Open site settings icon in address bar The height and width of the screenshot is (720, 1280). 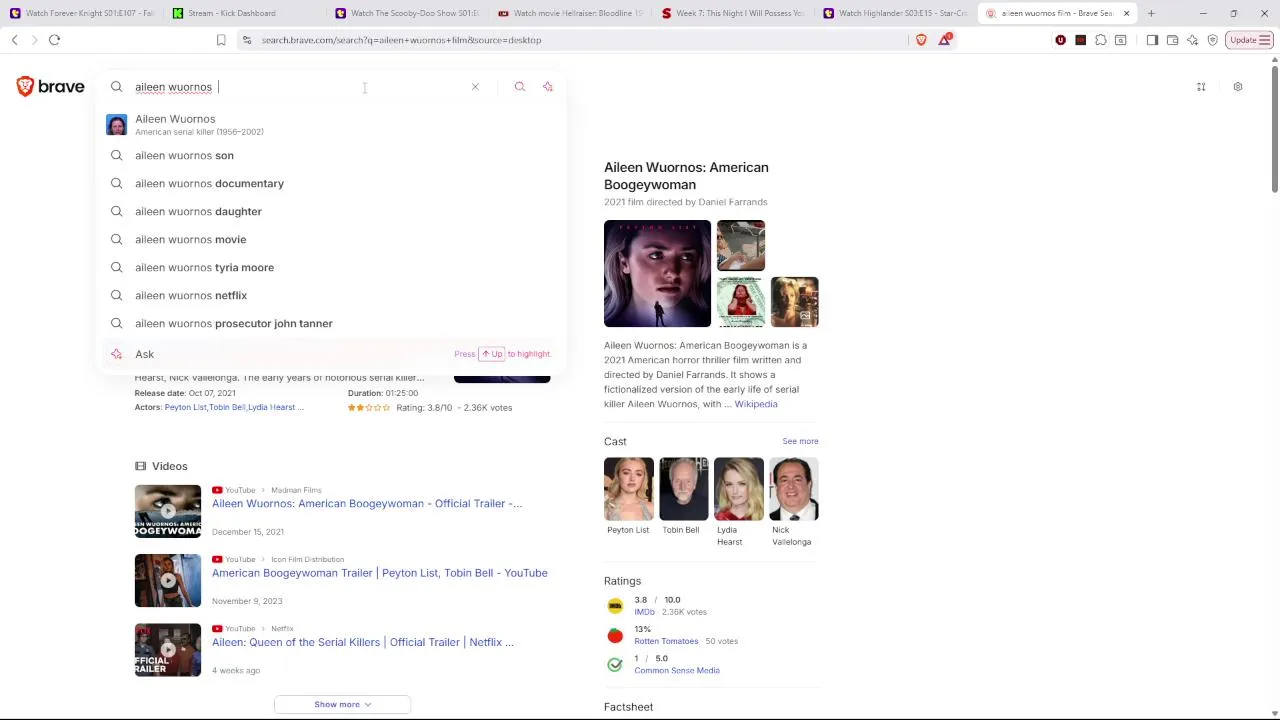coord(247,40)
